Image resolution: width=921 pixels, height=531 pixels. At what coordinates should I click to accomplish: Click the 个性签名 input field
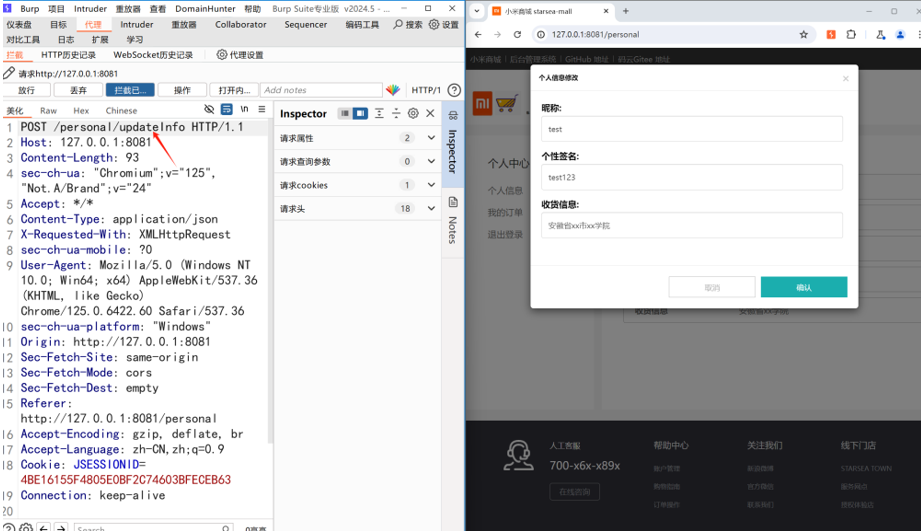(x=692, y=177)
